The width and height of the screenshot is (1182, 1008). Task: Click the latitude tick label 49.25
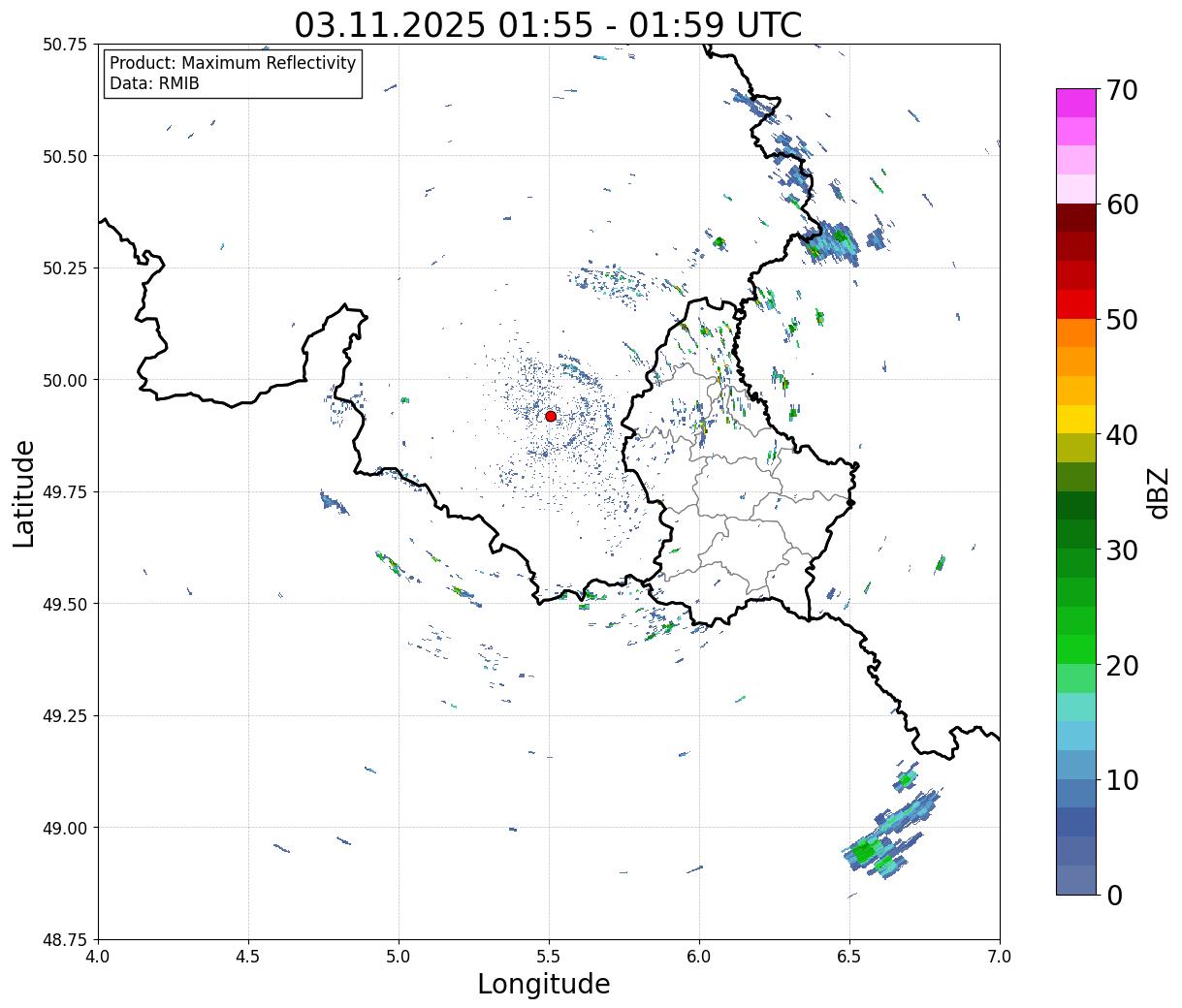pyautogui.click(x=65, y=716)
